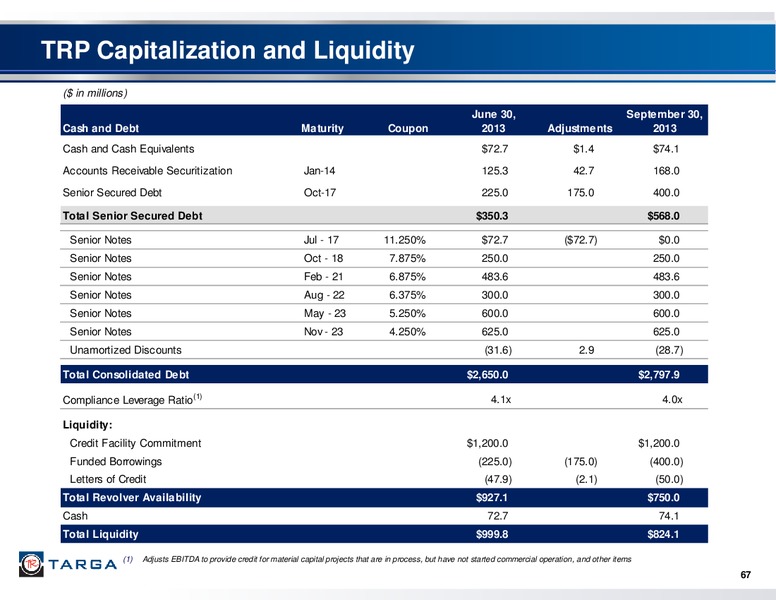The height and width of the screenshot is (600, 776).
Task: Click the "$2,797.9" total
Action: [x=659, y=375]
